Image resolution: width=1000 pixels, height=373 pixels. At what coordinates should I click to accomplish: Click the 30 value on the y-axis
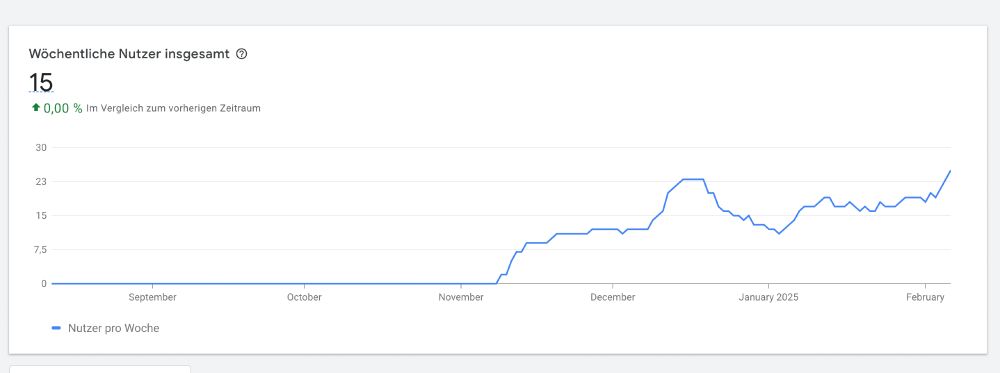41,147
